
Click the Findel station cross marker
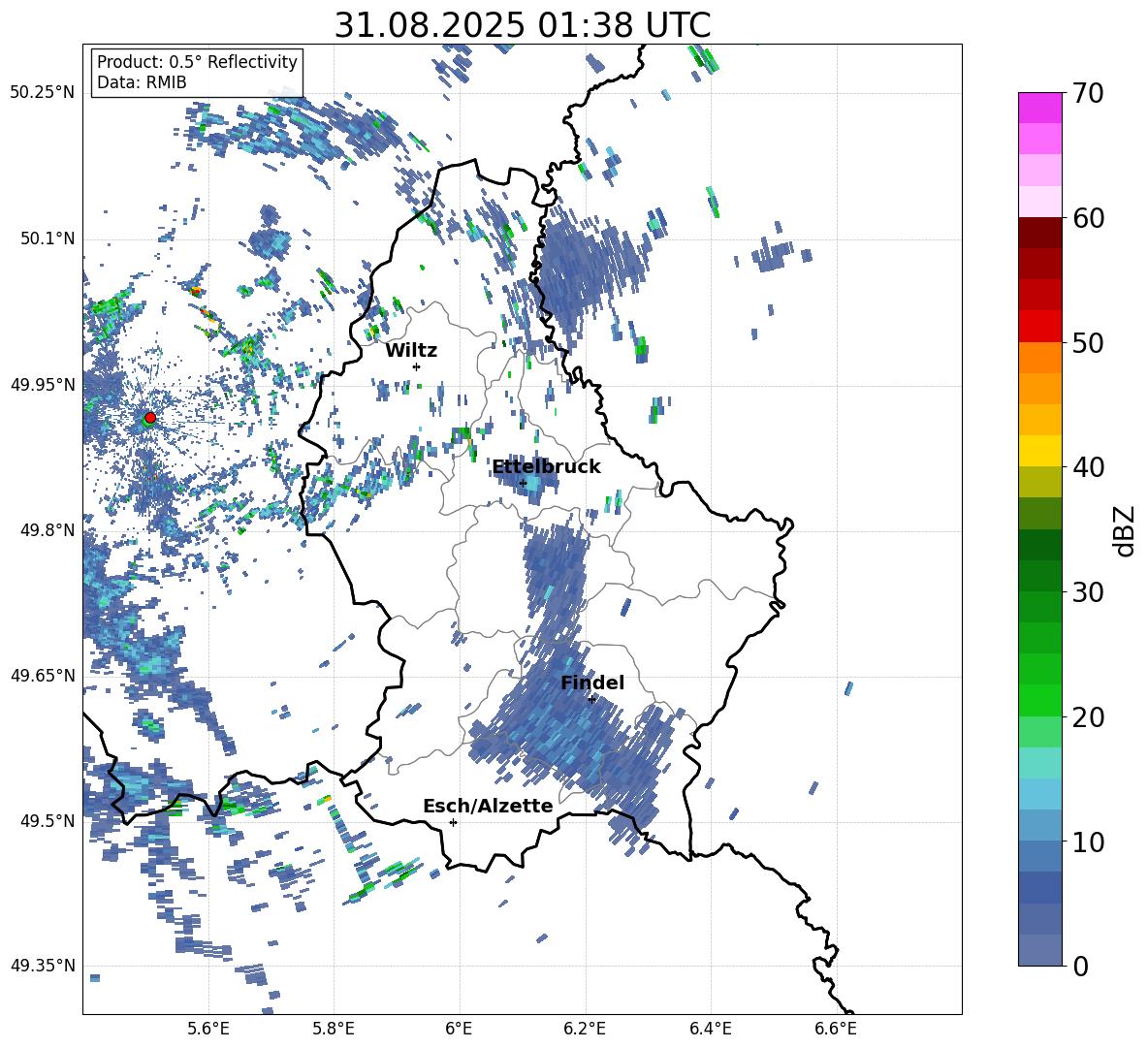(x=592, y=699)
